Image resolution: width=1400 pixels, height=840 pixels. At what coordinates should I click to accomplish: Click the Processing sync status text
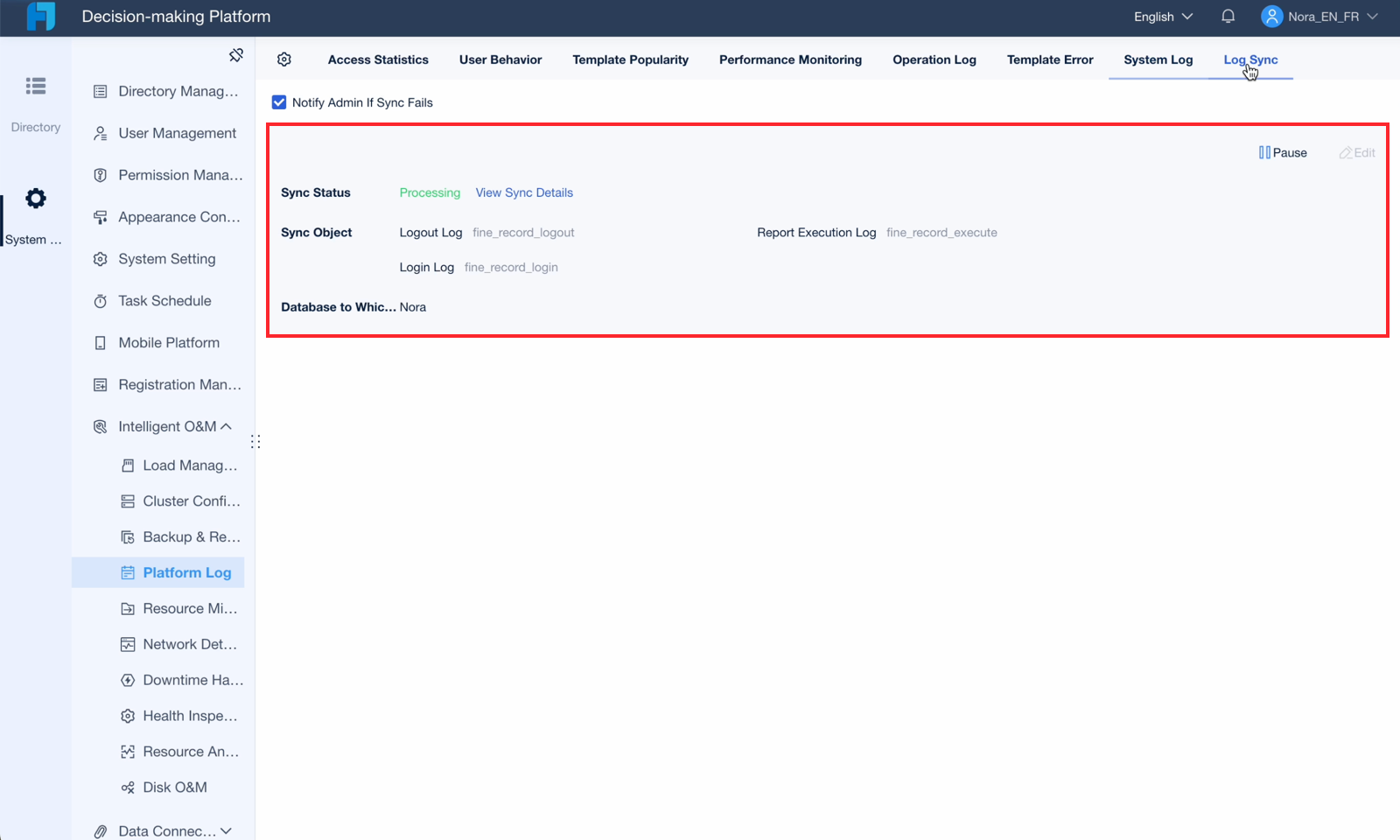(430, 192)
